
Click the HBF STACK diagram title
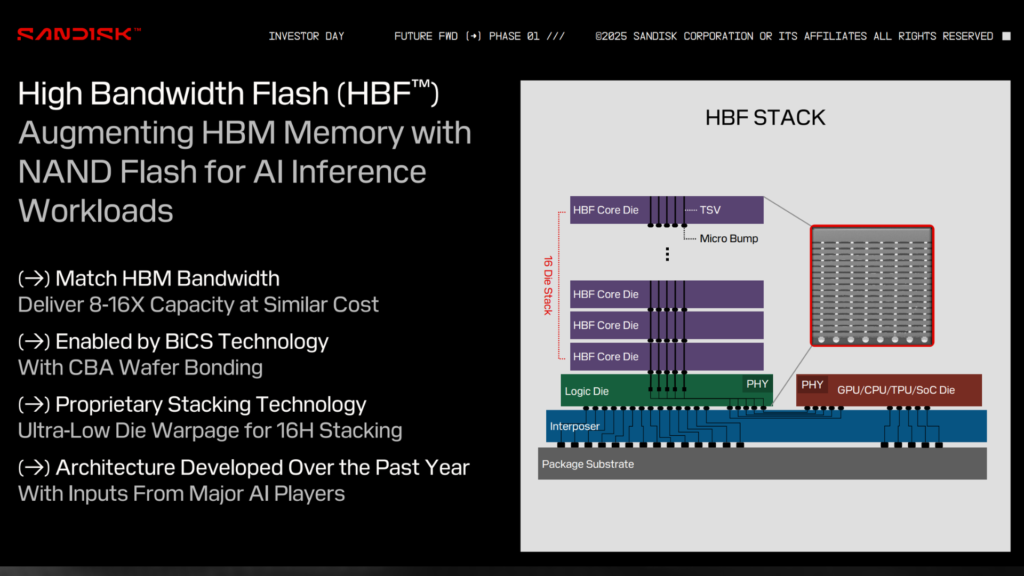tap(766, 117)
